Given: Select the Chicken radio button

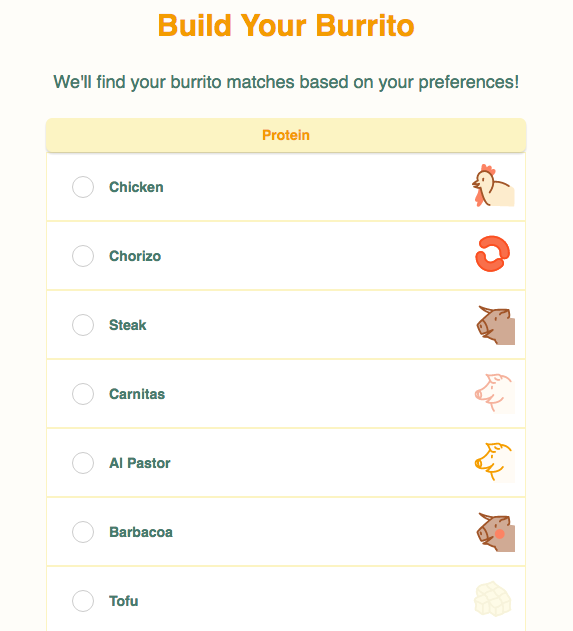Looking at the screenshot, I should point(83,187).
